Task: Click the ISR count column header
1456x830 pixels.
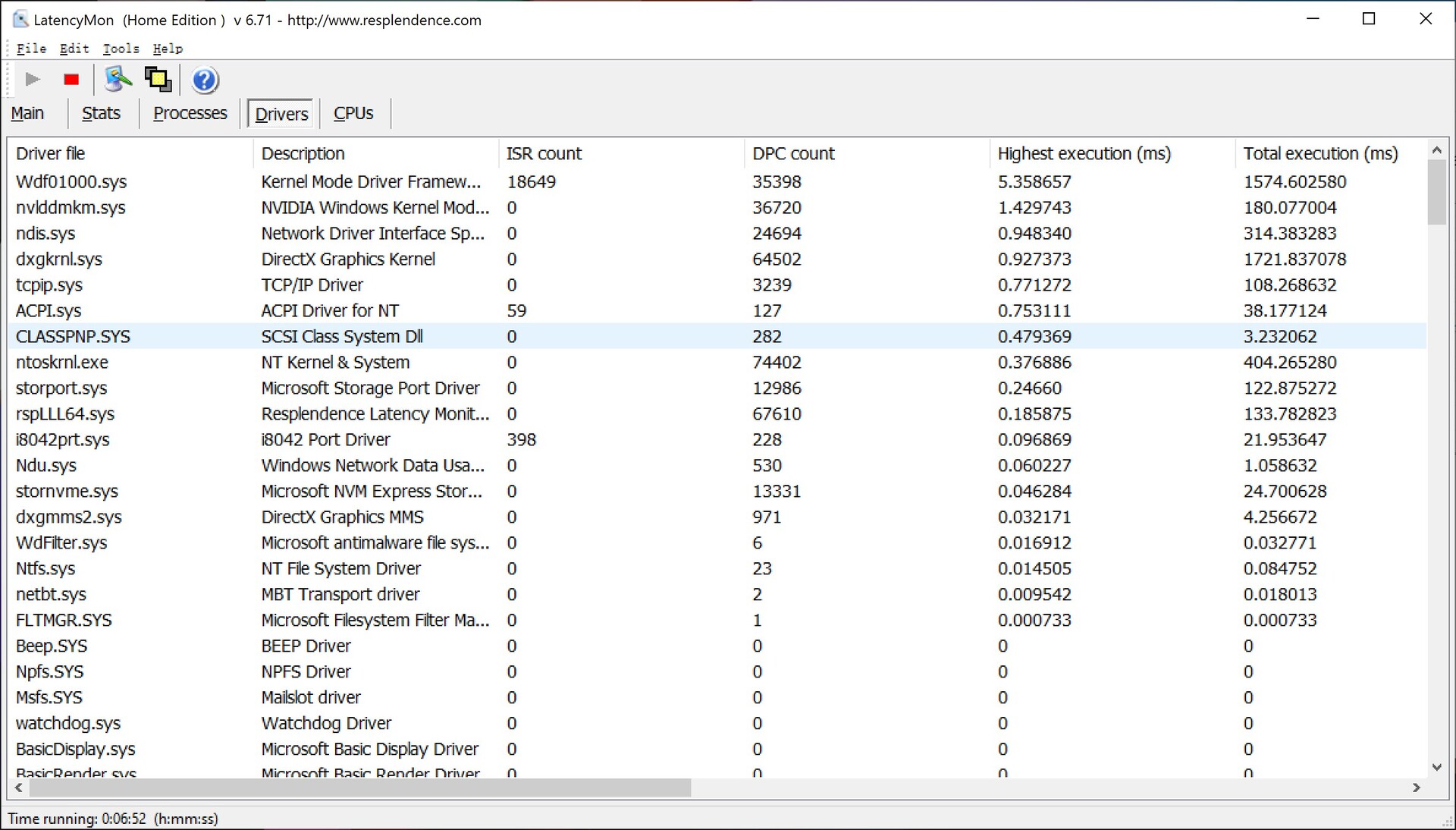Action: pos(544,154)
